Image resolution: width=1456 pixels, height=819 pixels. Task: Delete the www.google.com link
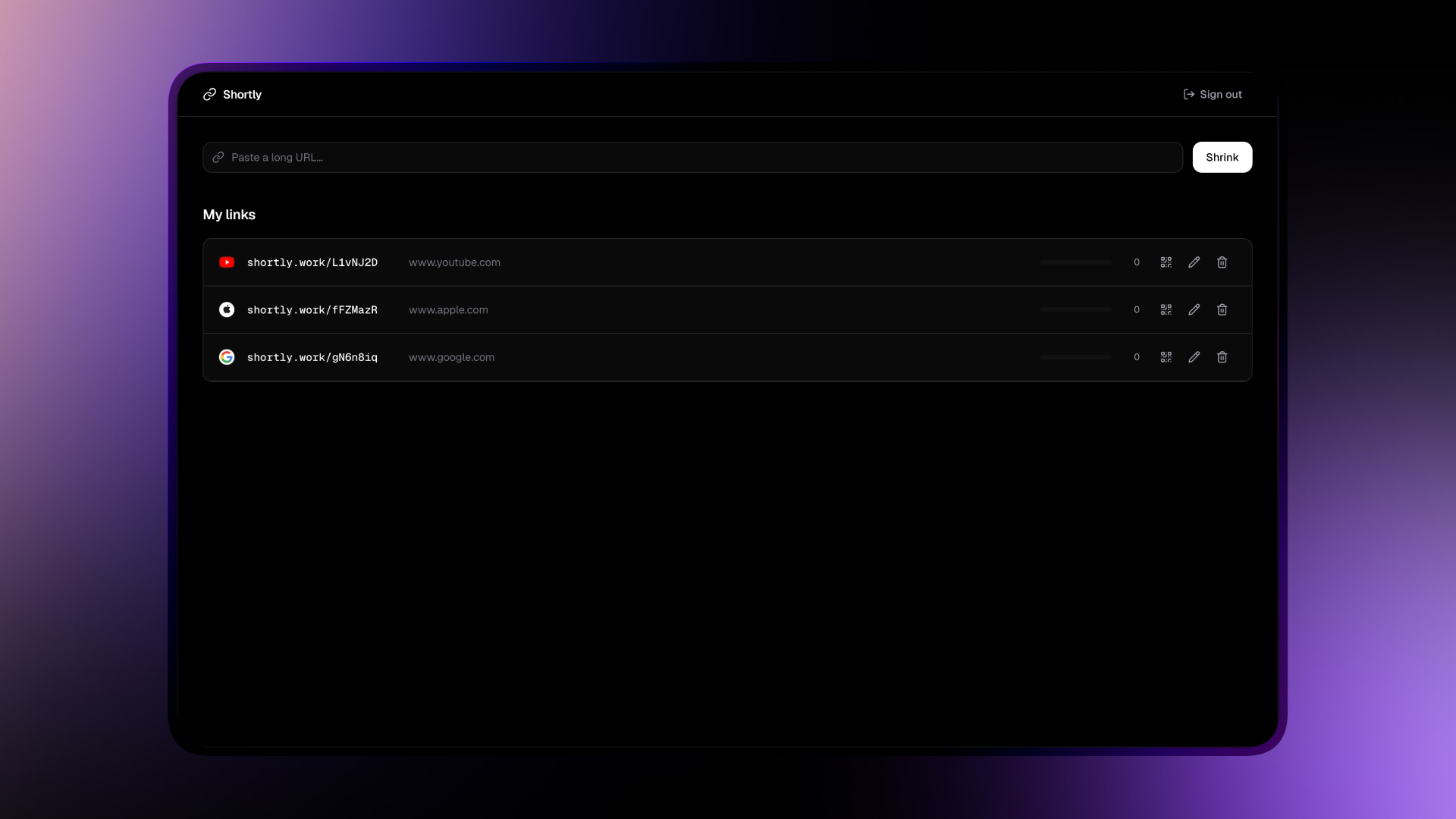point(1222,357)
